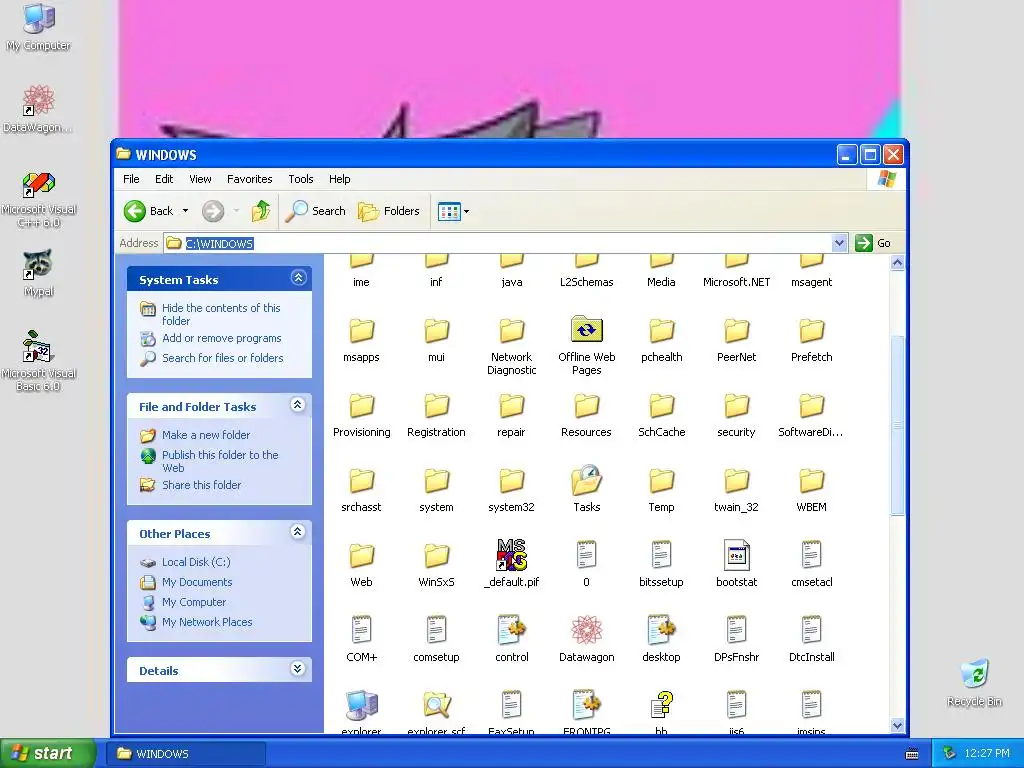Click the WINDOWS taskbar button
The image size is (1024, 768).
tap(185, 754)
